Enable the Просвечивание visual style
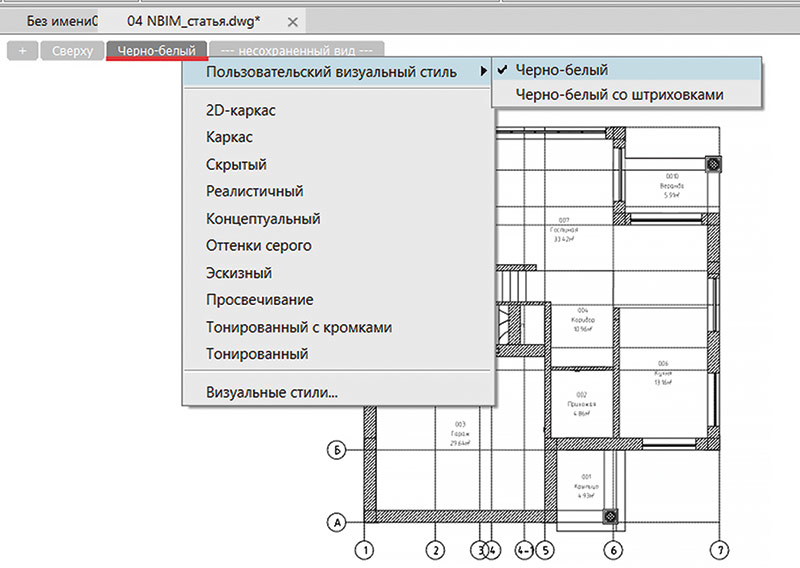 click(259, 299)
